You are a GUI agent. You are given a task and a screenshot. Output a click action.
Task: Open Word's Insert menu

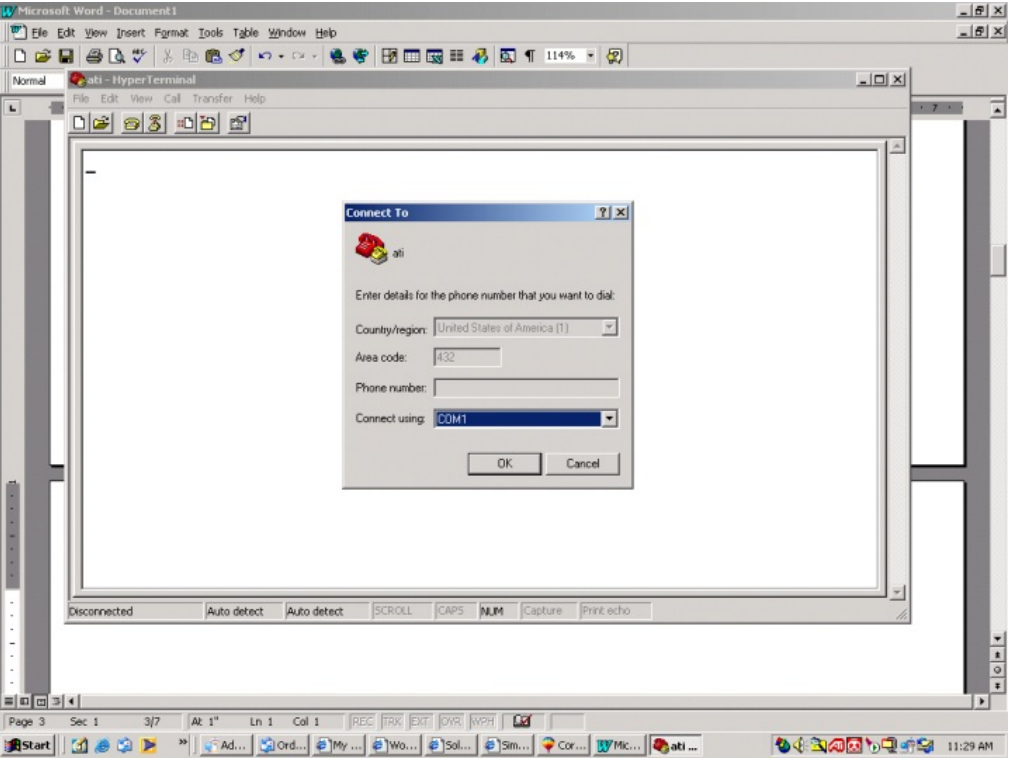pos(130,32)
